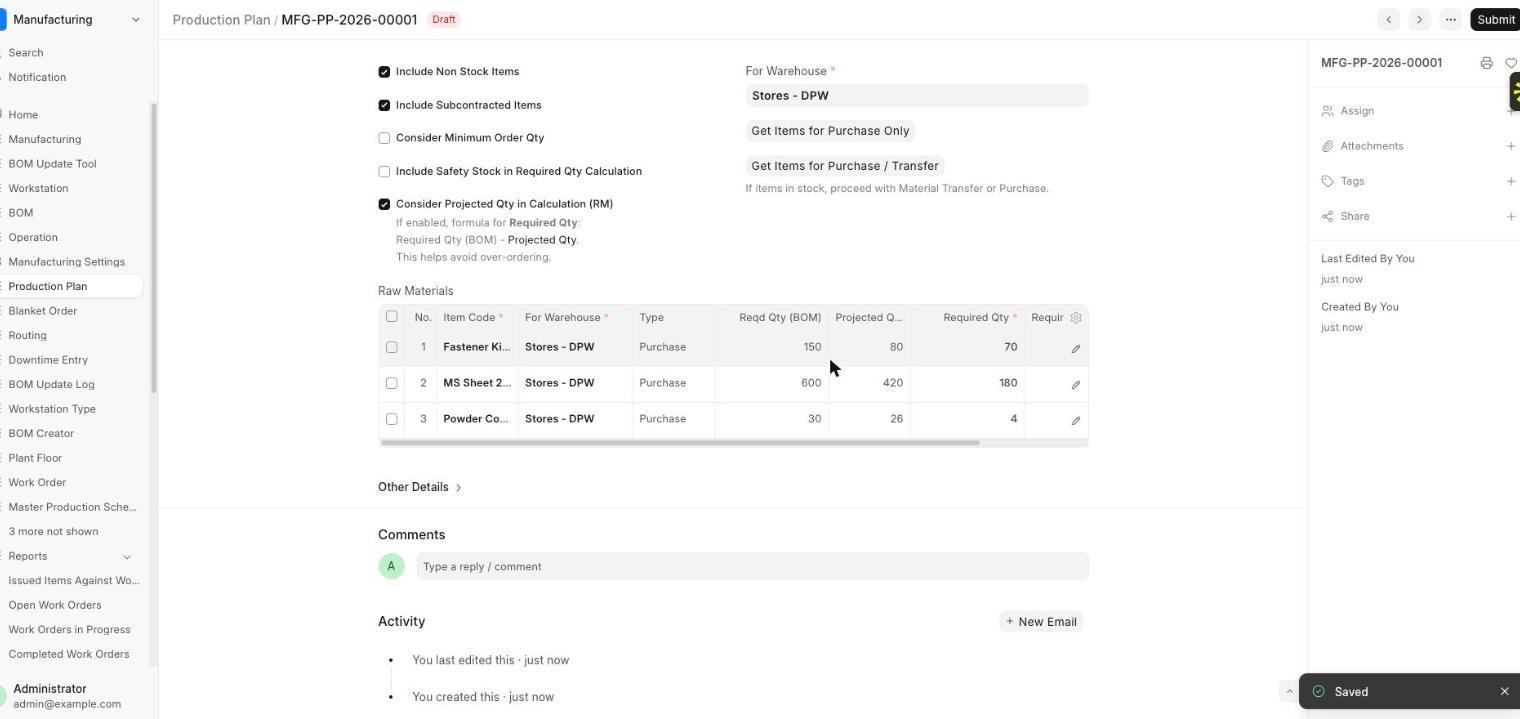Image resolution: width=1520 pixels, height=719 pixels.
Task: Click the Raw Materials horizontal scrollbar
Action: pos(680,442)
